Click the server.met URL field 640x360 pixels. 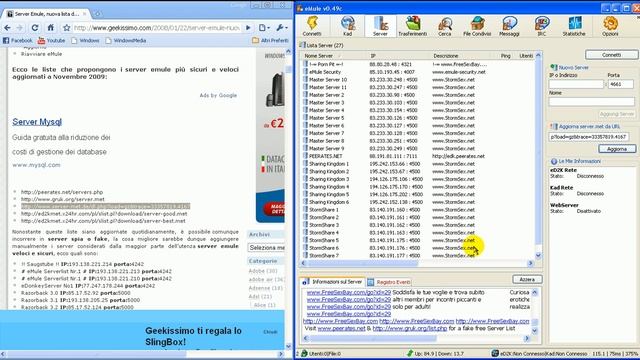pos(589,137)
